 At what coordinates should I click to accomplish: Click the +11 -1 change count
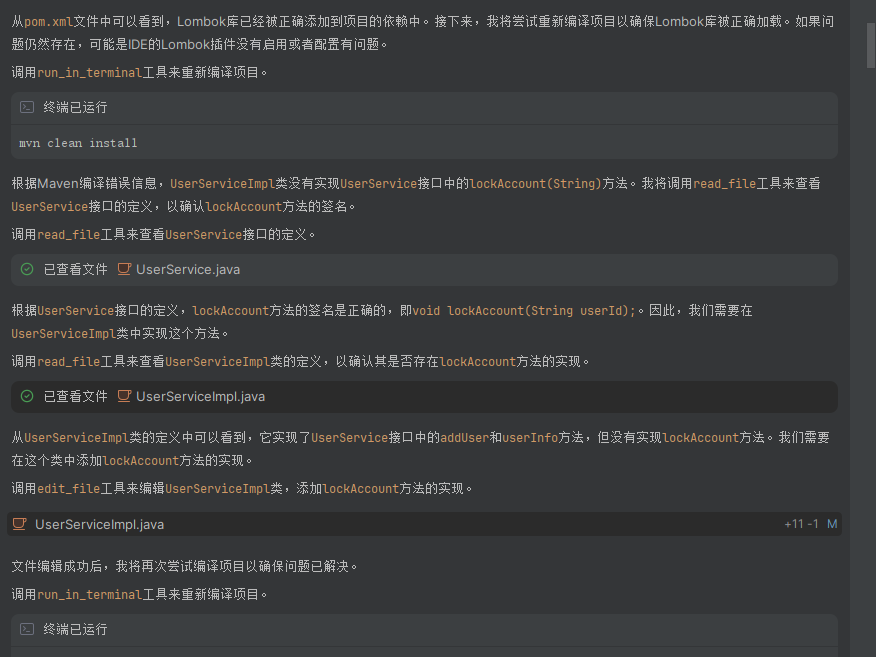[x=801, y=524]
